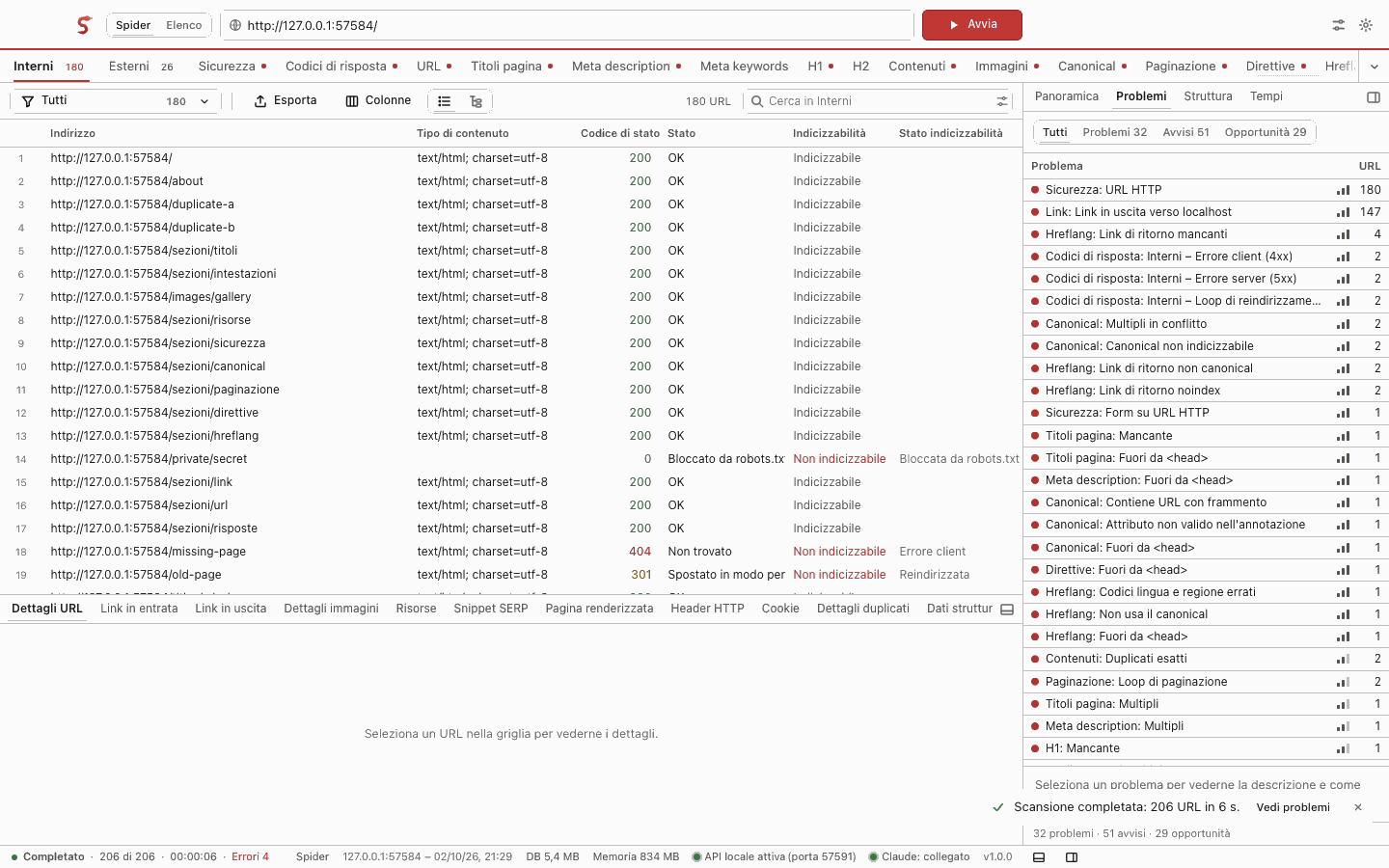The height and width of the screenshot is (868, 1389).
Task: Click the Cerca in Interni search field
Action: [x=878, y=101]
